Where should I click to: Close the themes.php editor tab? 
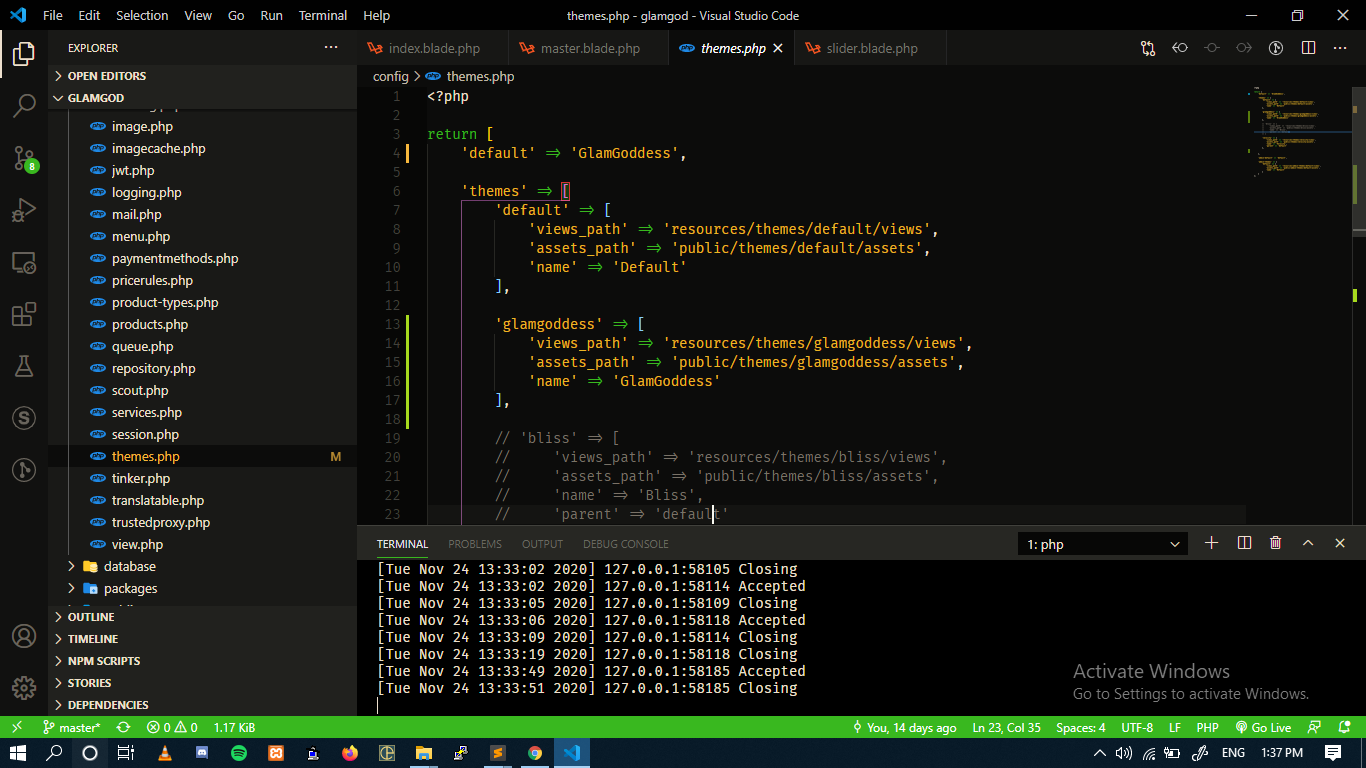(x=777, y=48)
